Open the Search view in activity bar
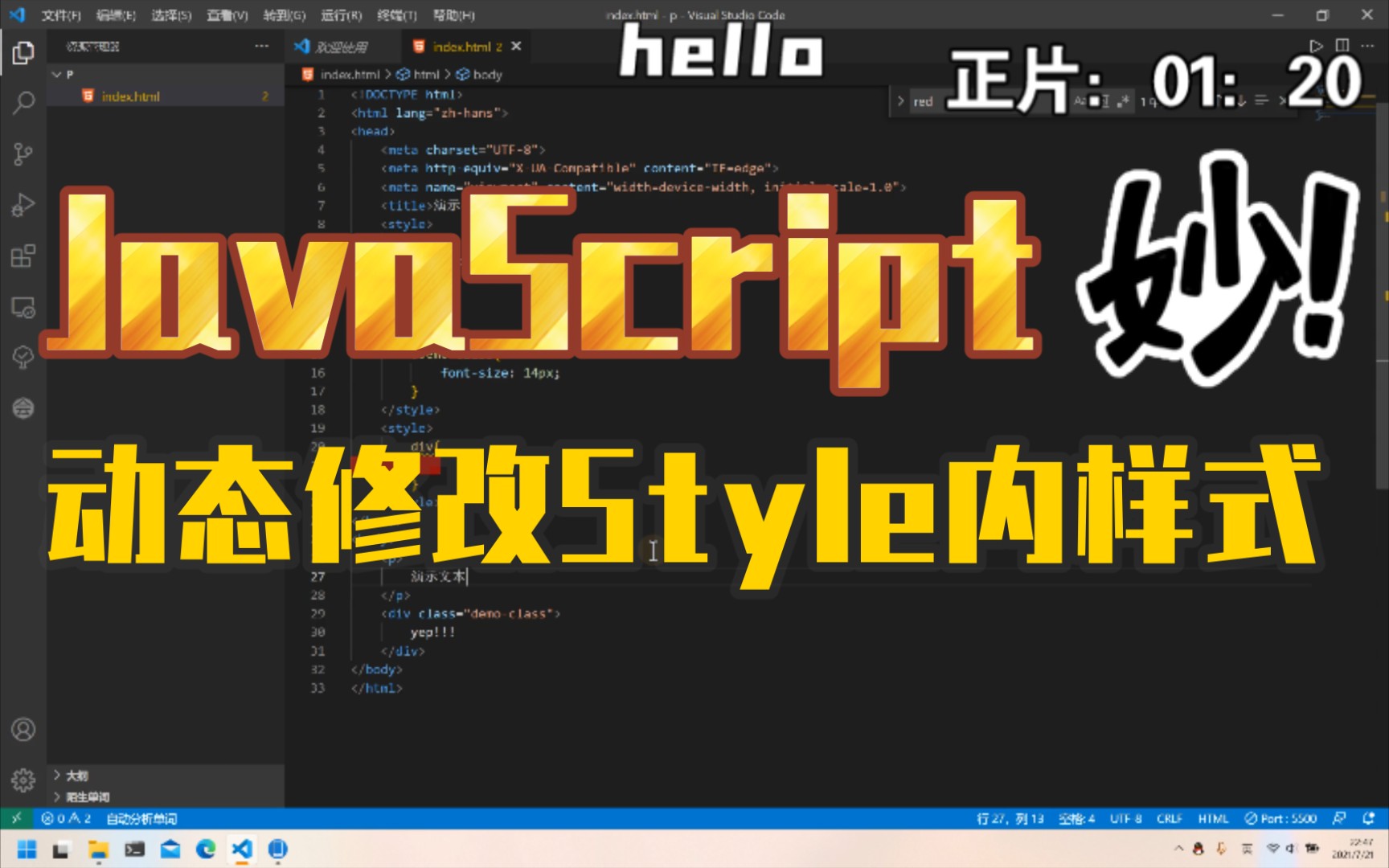The width and height of the screenshot is (1389, 868). pos(23,103)
